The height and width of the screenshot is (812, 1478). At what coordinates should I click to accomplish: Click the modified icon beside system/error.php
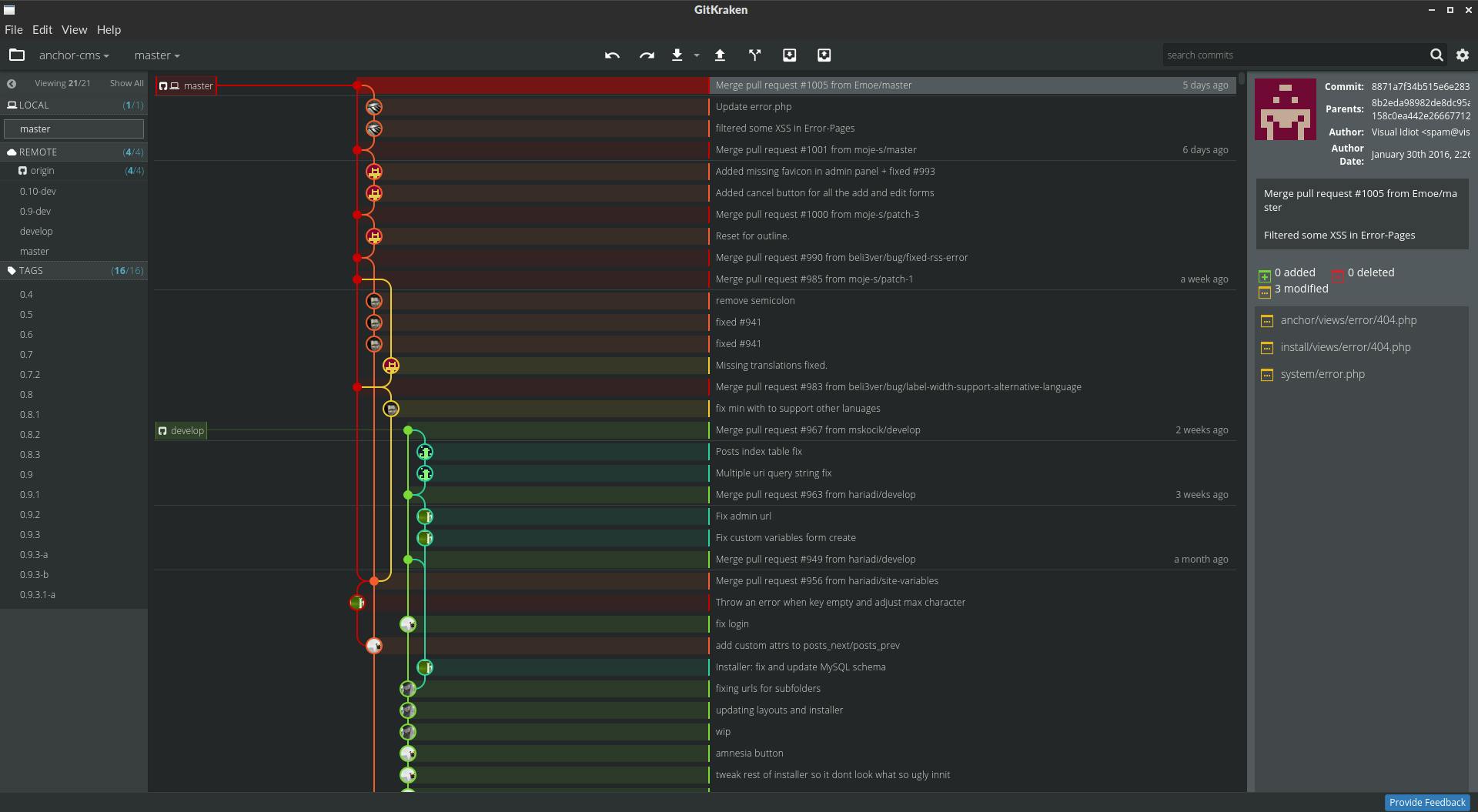pos(1267,375)
